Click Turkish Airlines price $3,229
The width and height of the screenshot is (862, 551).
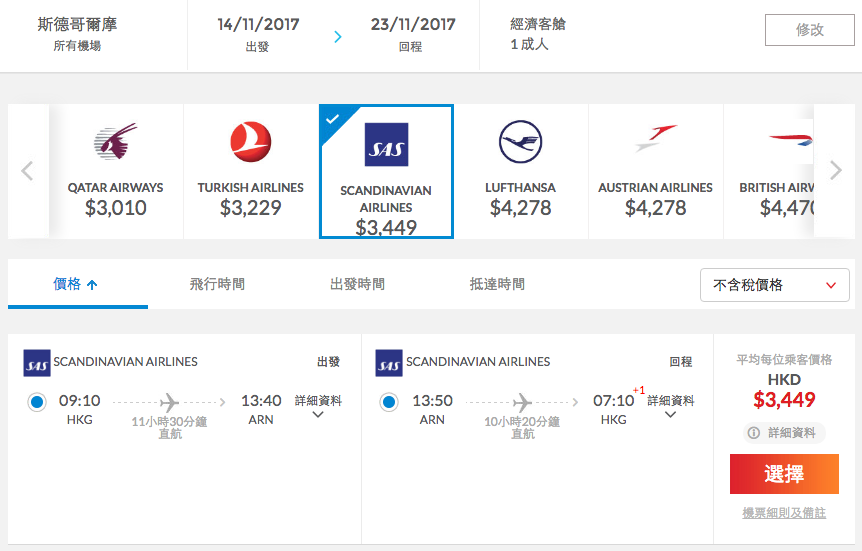(250, 208)
